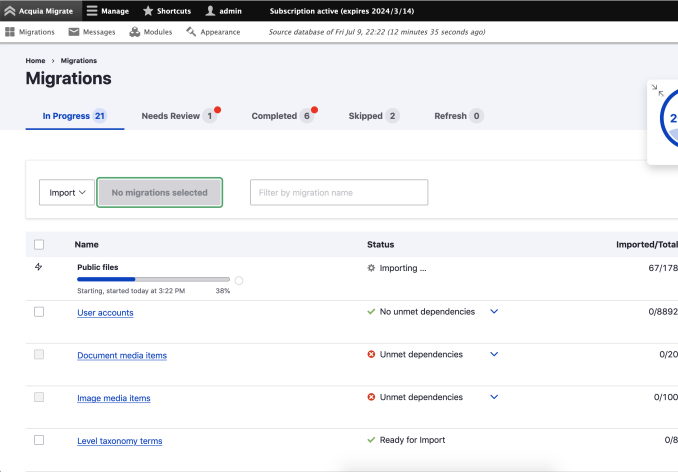
Task: Check the User accounts checkbox
Action: 39,312
